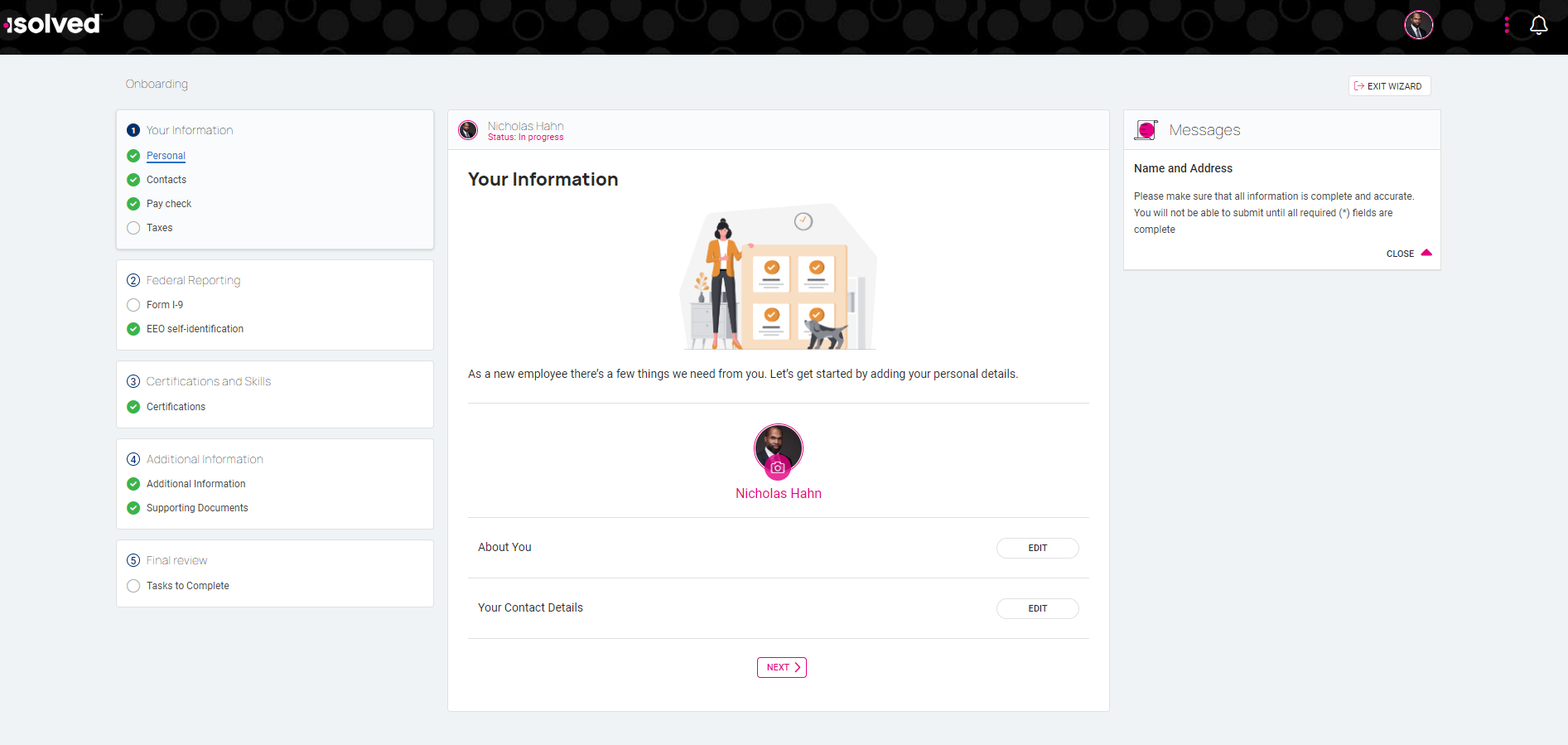Click the isolved logo
The width and height of the screenshot is (1568, 745).
point(51,24)
